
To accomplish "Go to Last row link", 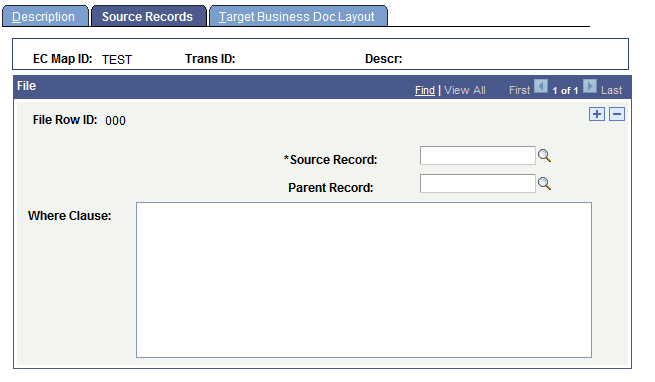I will click(612, 90).
